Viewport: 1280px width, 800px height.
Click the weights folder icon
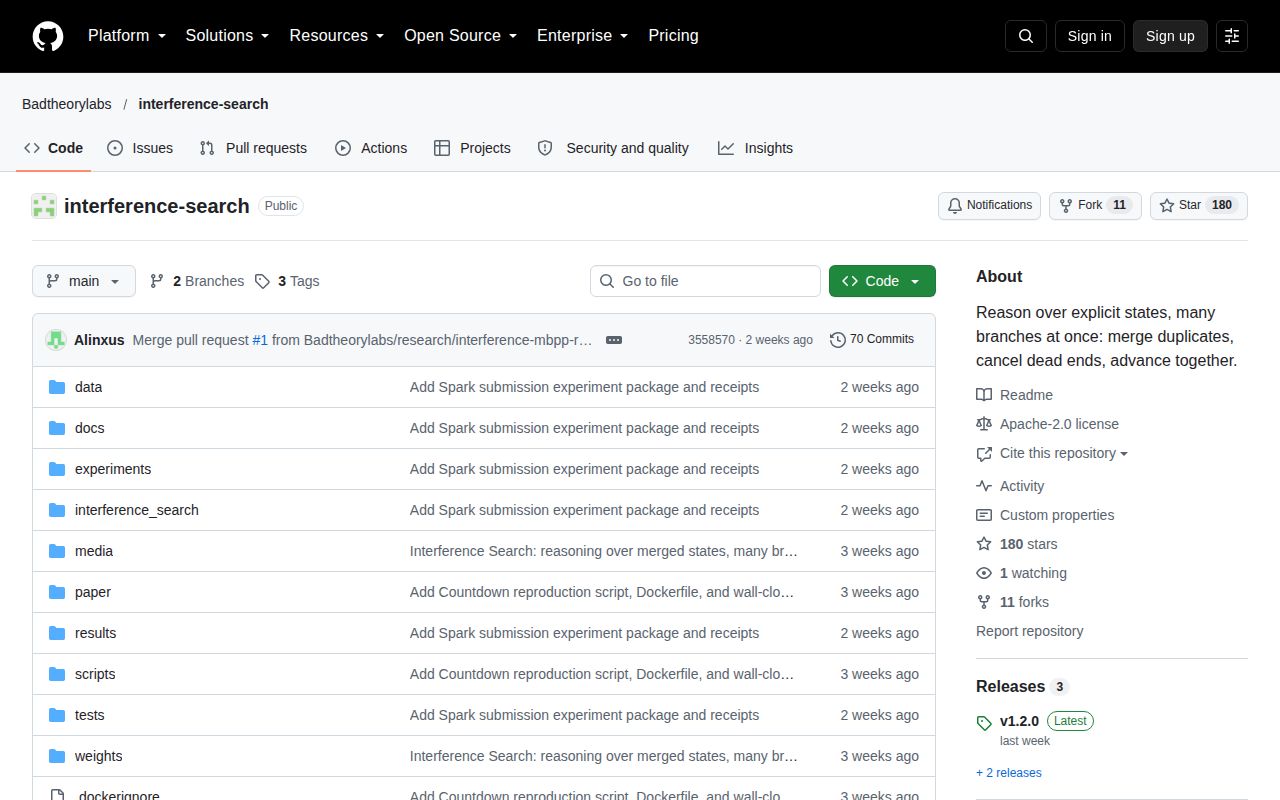point(57,756)
